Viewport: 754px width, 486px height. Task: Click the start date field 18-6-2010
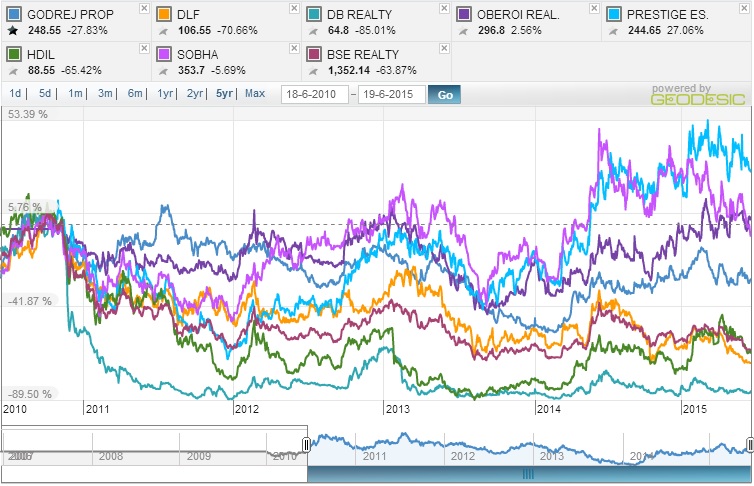314,94
